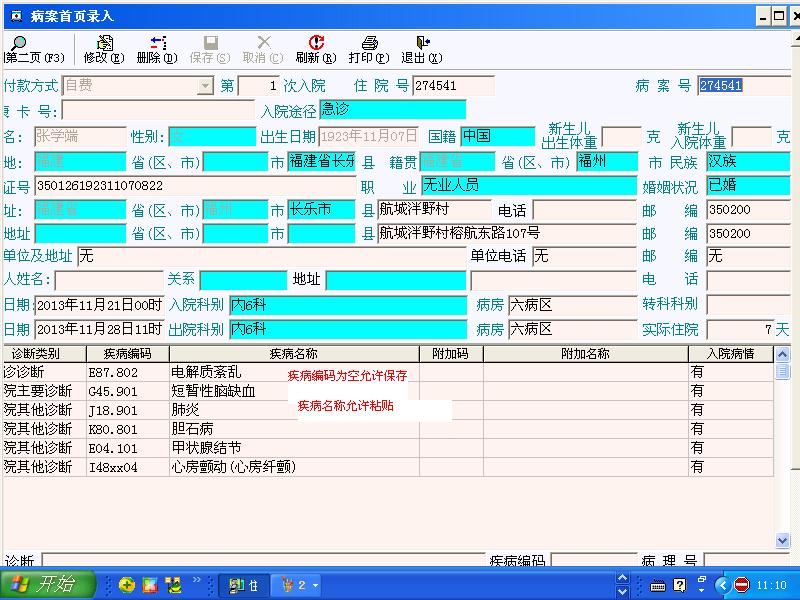This screenshot has width=800, height=600.
Task: Click the 诊断类别 column header
Action: click(x=45, y=354)
